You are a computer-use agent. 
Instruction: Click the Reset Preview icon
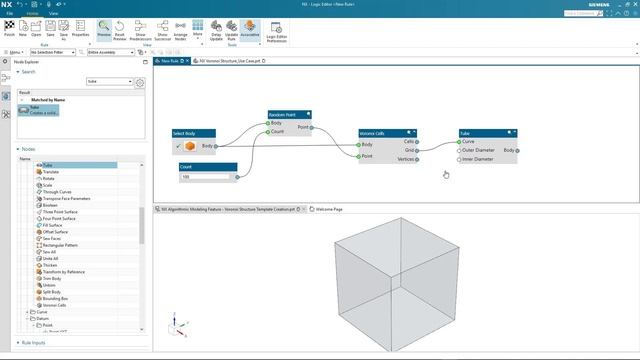pyautogui.click(x=120, y=27)
